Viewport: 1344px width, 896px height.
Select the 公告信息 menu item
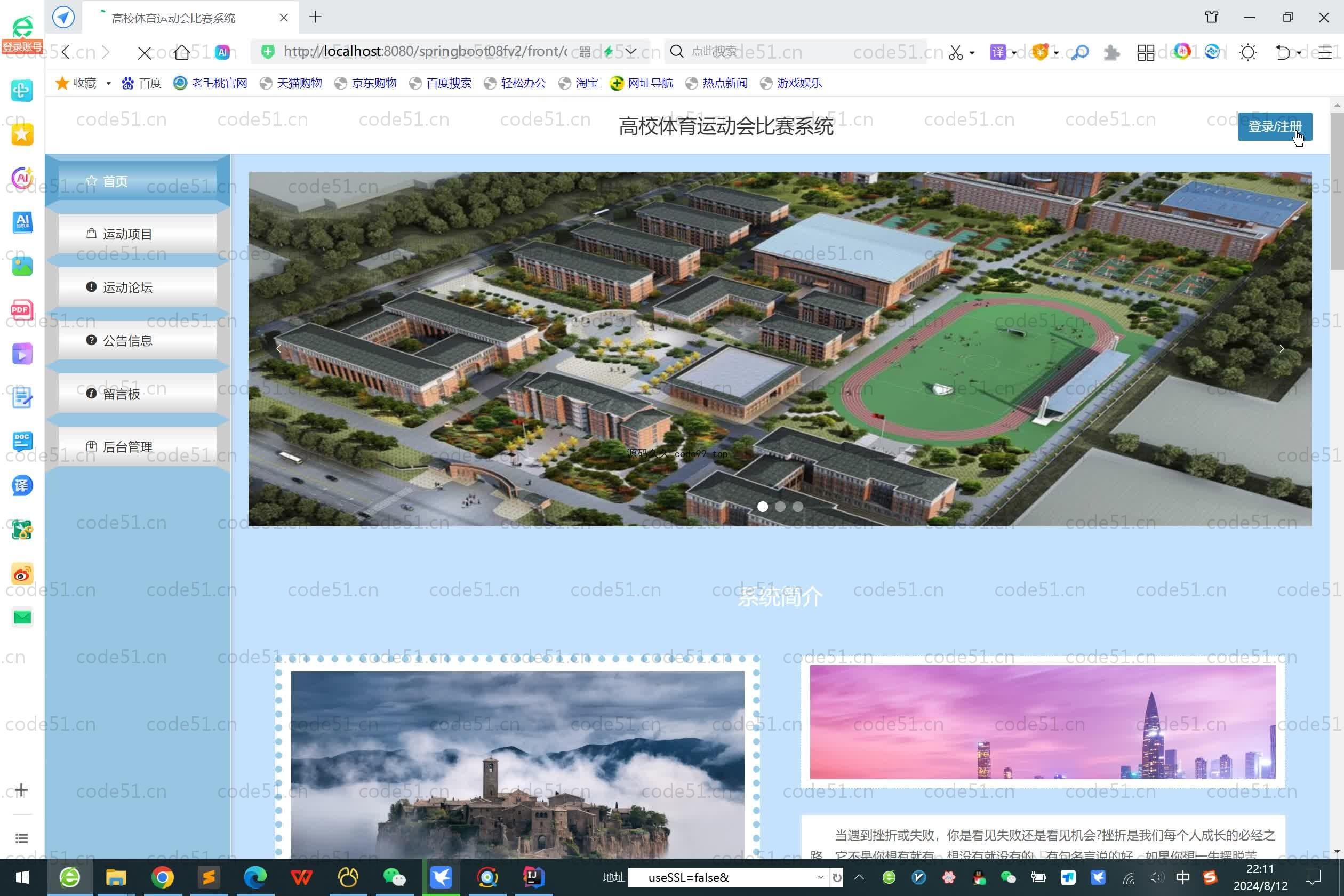137,341
